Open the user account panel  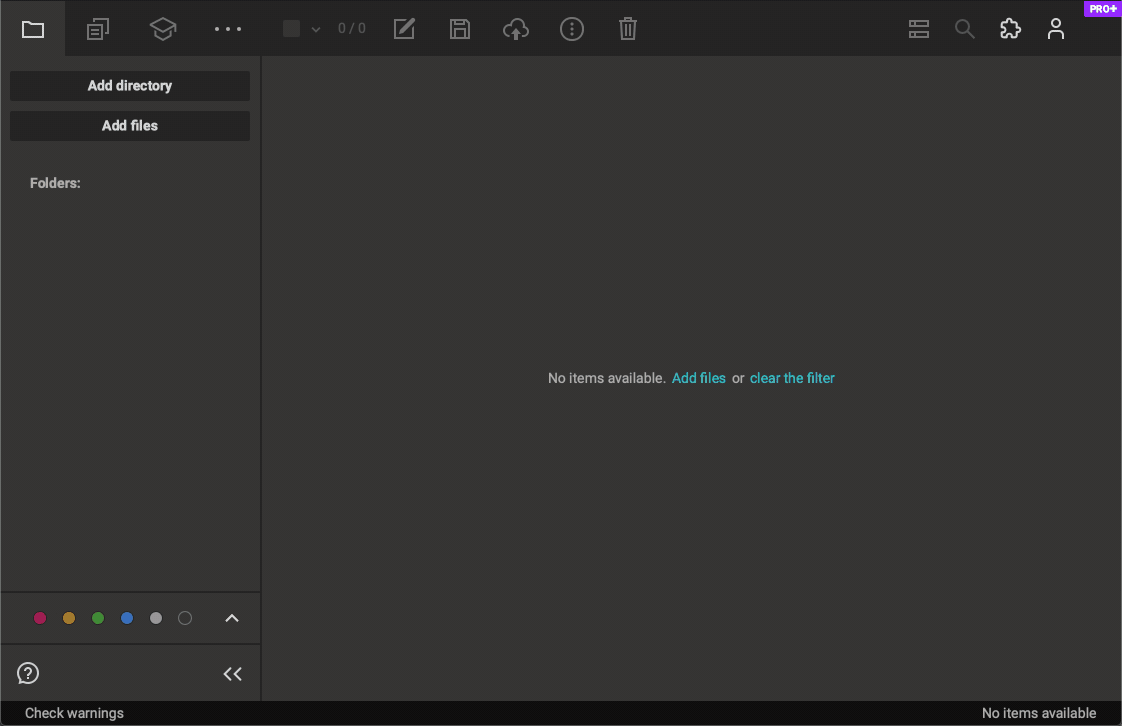(x=1056, y=28)
